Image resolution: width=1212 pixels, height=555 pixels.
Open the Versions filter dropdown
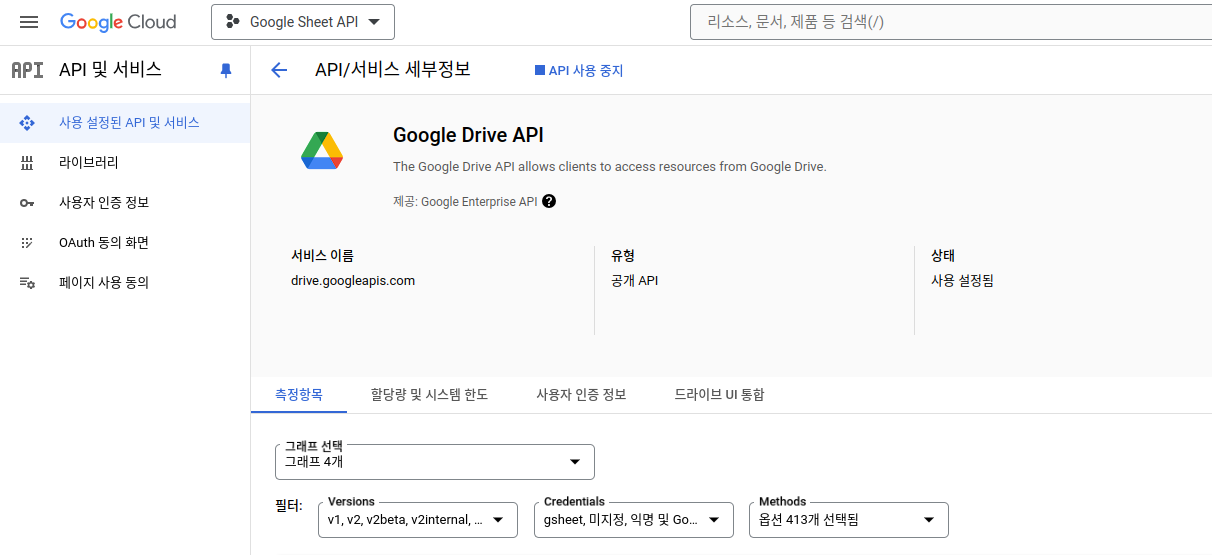click(418, 520)
